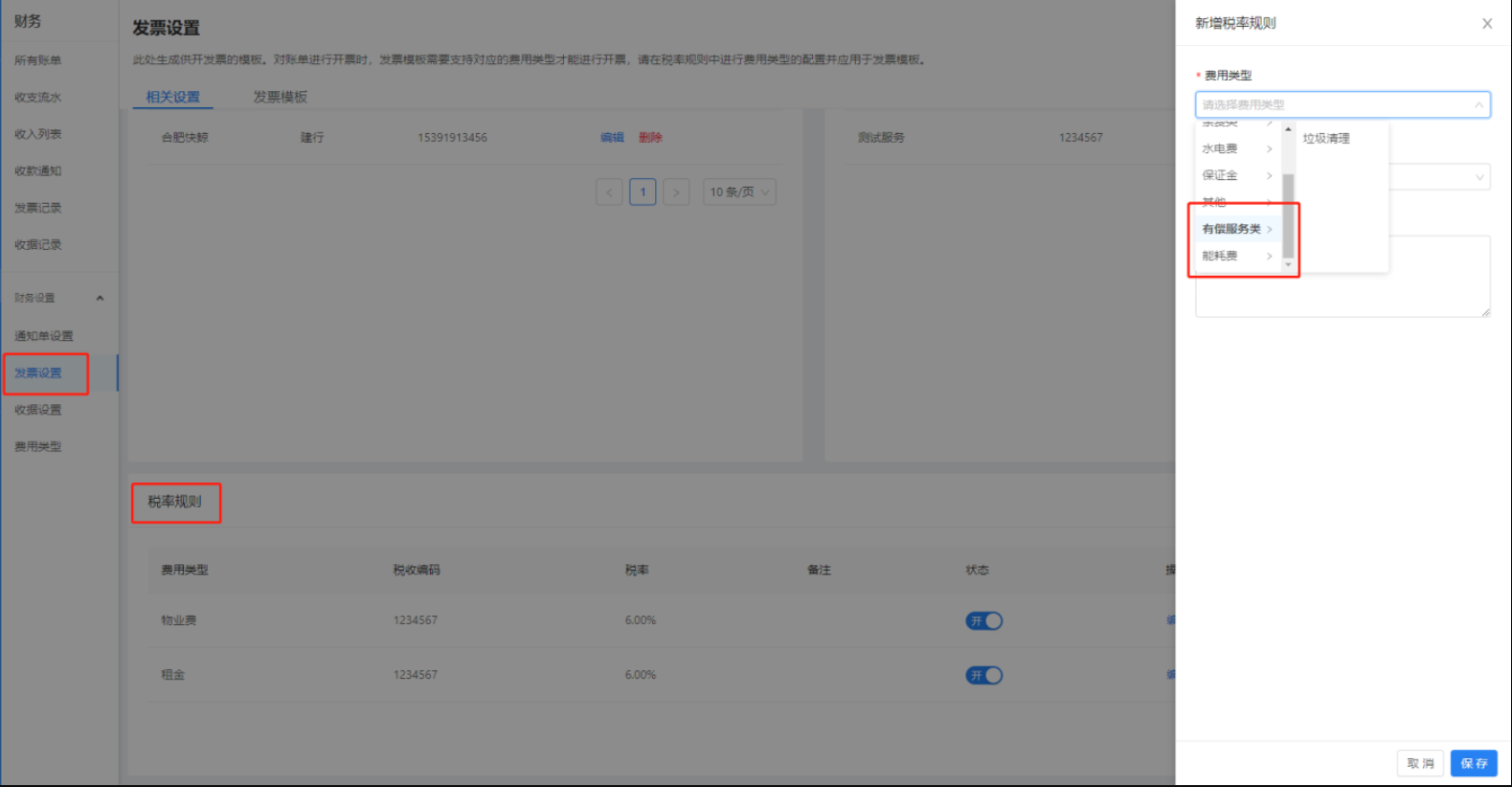The width and height of the screenshot is (1512, 787).
Task: Toggle the 物业费 tax rule status switch
Action: 983,621
